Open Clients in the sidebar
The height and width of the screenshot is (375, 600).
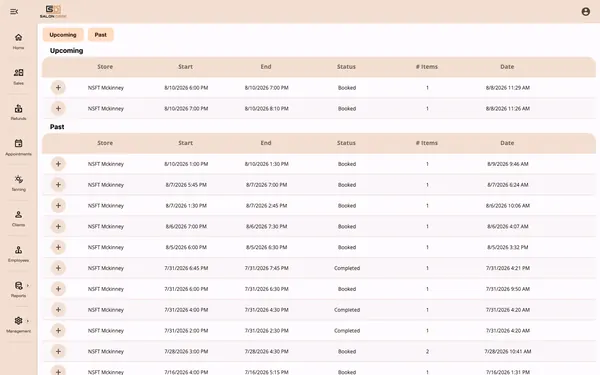(x=18, y=218)
